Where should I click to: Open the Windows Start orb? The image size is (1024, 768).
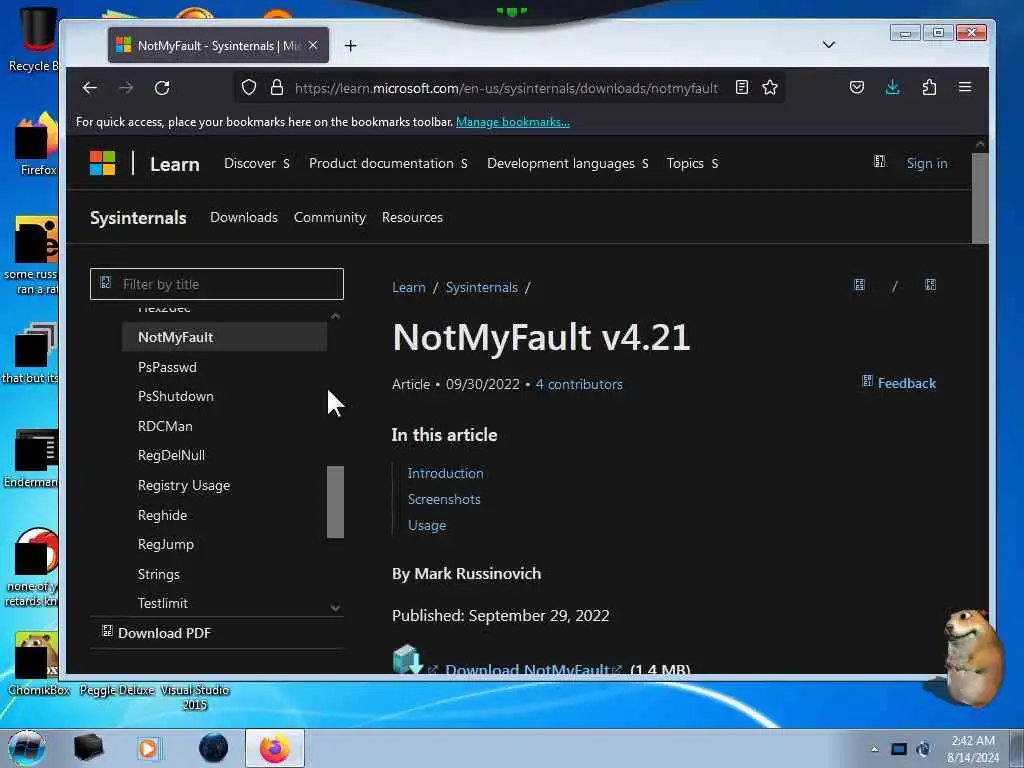pyautogui.click(x=27, y=748)
